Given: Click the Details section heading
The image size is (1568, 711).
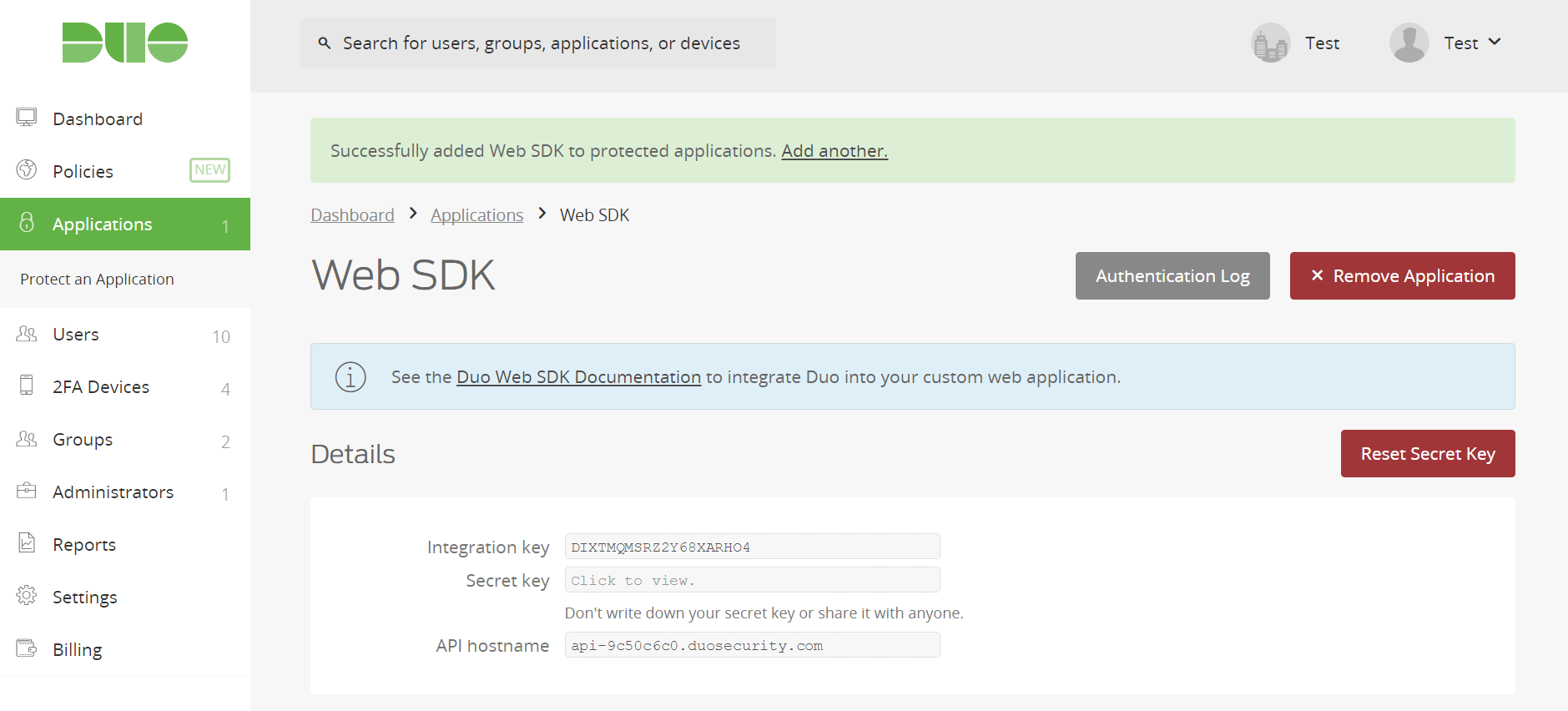Looking at the screenshot, I should (x=353, y=454).
